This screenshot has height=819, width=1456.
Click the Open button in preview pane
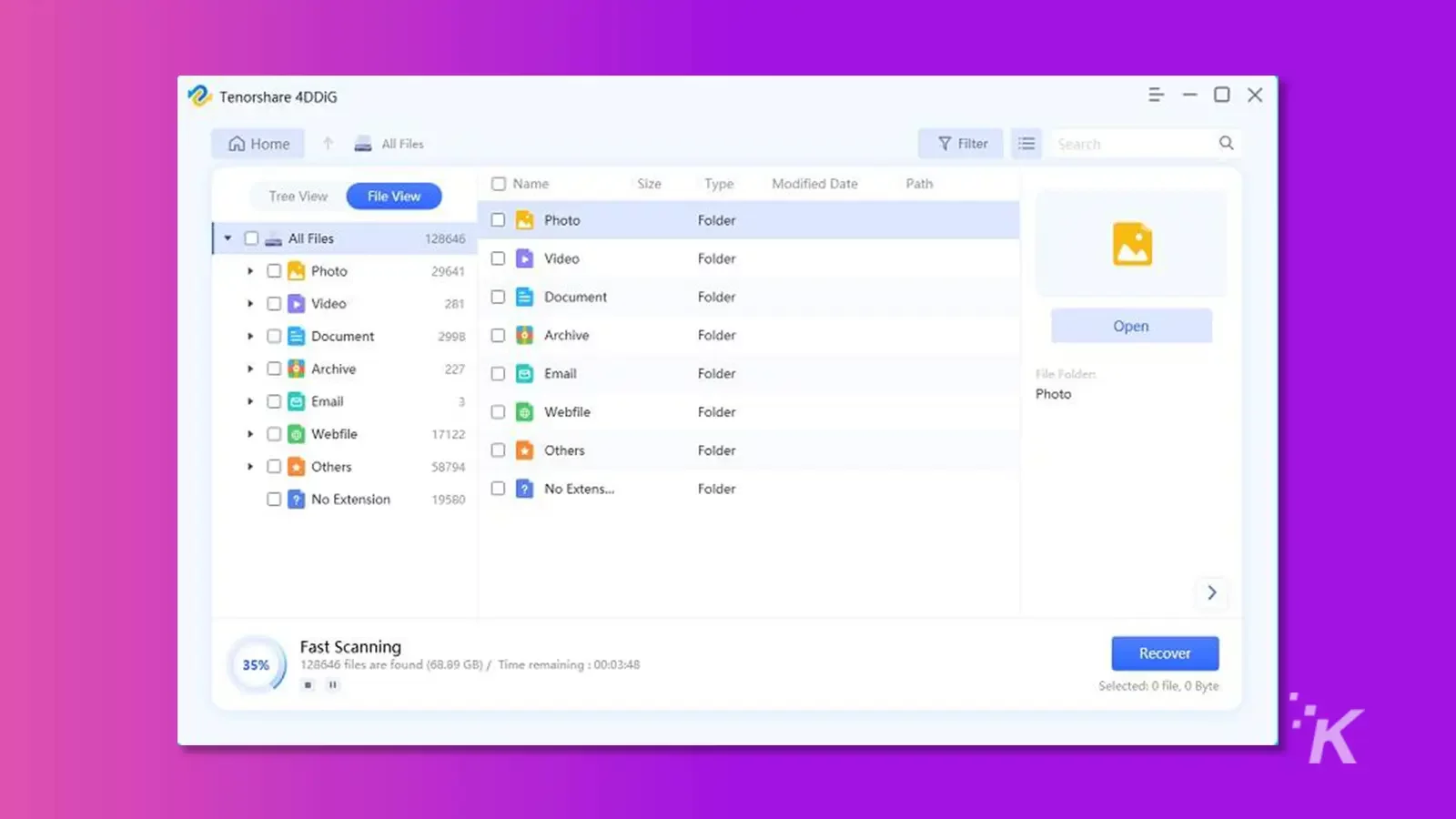pyautogui.click(x=1131, y=326)
